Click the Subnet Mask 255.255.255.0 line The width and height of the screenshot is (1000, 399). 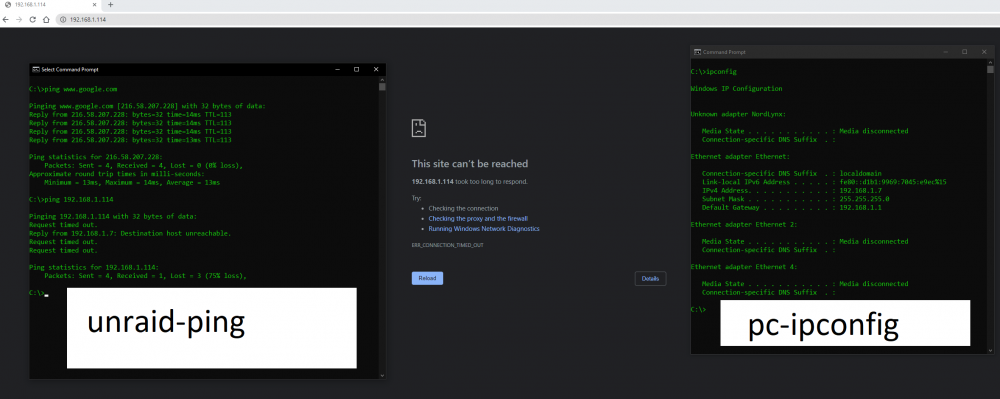pos(795,199)
